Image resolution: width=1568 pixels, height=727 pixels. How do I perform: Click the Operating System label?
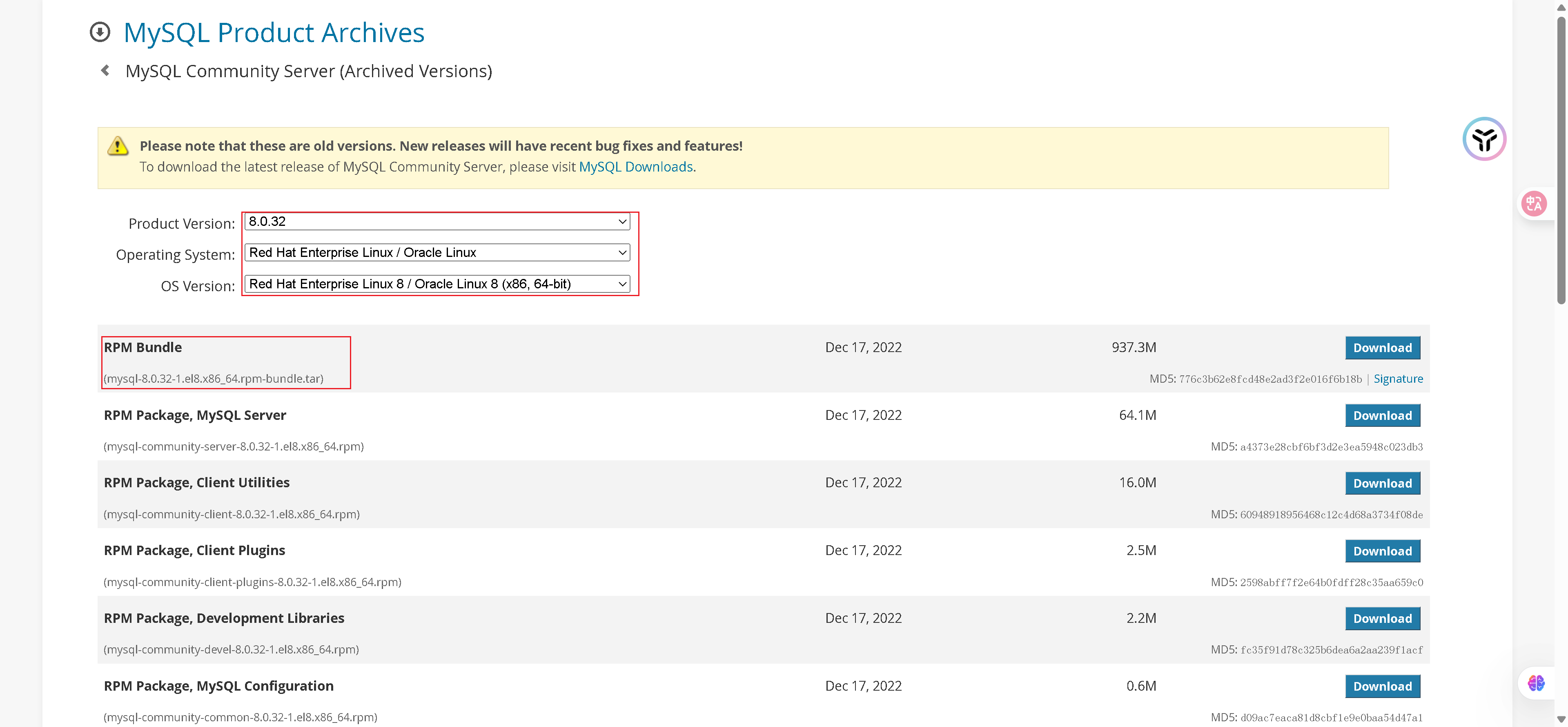tap(175, 254)
